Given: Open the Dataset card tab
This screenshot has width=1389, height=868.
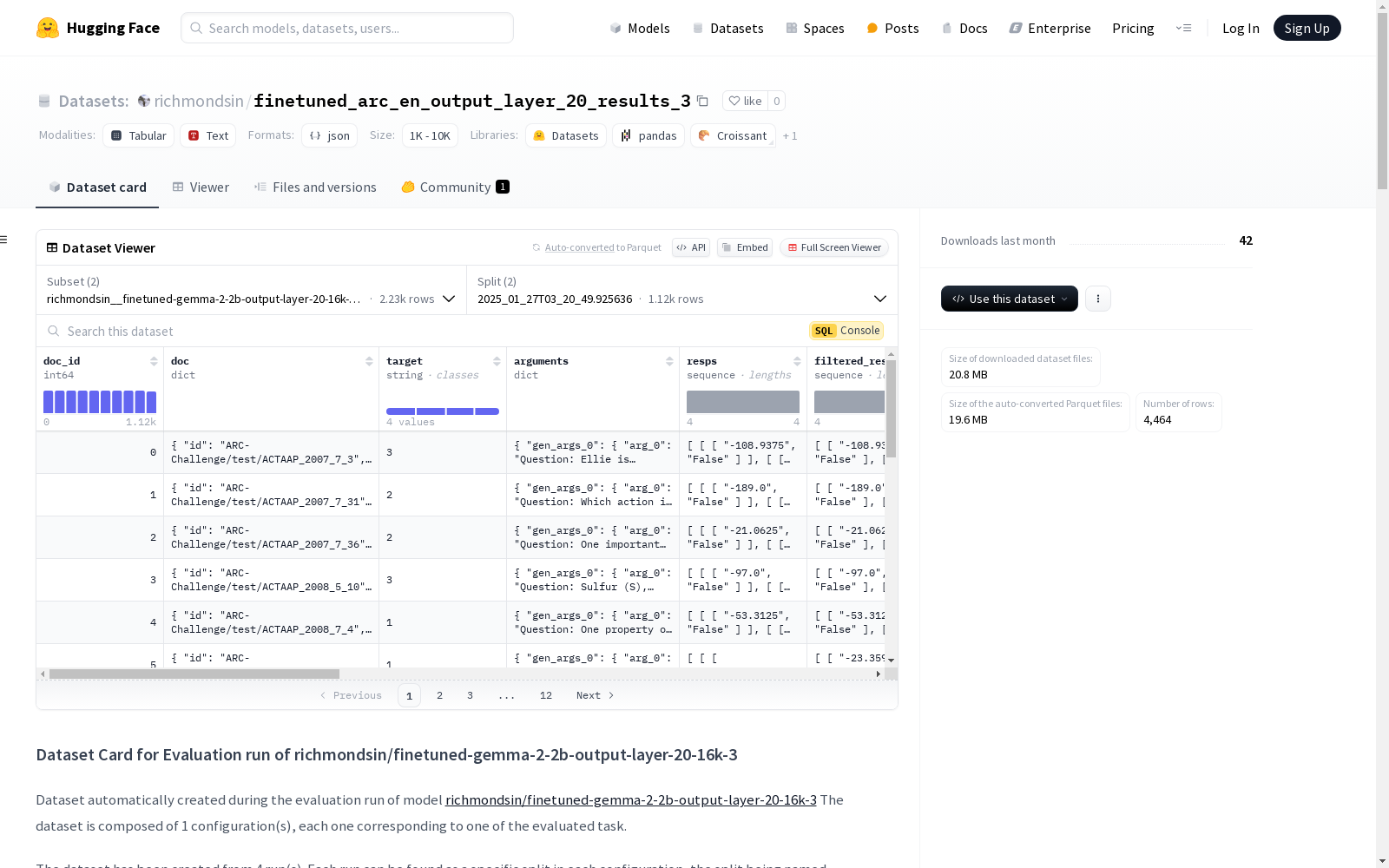Looking at the screenshot, I should pos(97,187).
